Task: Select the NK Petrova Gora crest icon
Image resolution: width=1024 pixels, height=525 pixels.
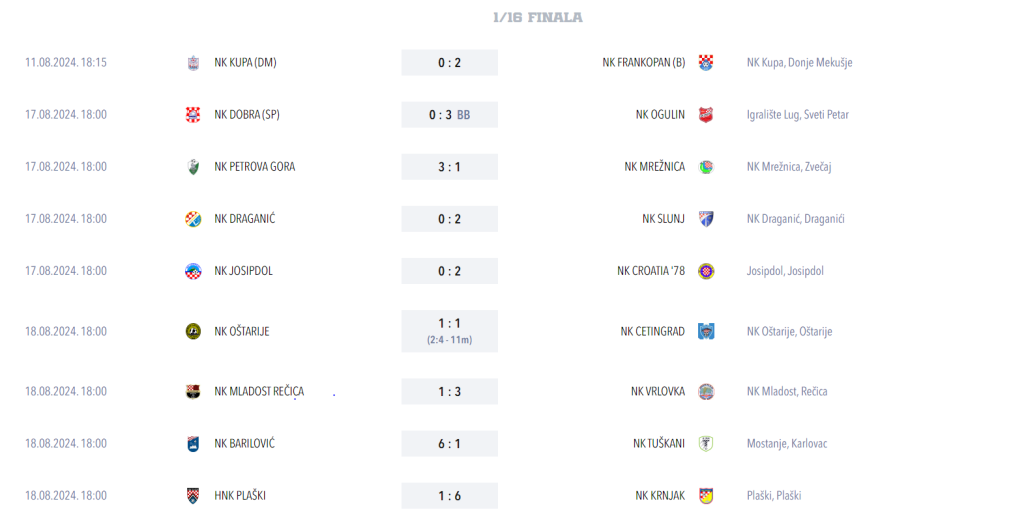Action: 193,167
